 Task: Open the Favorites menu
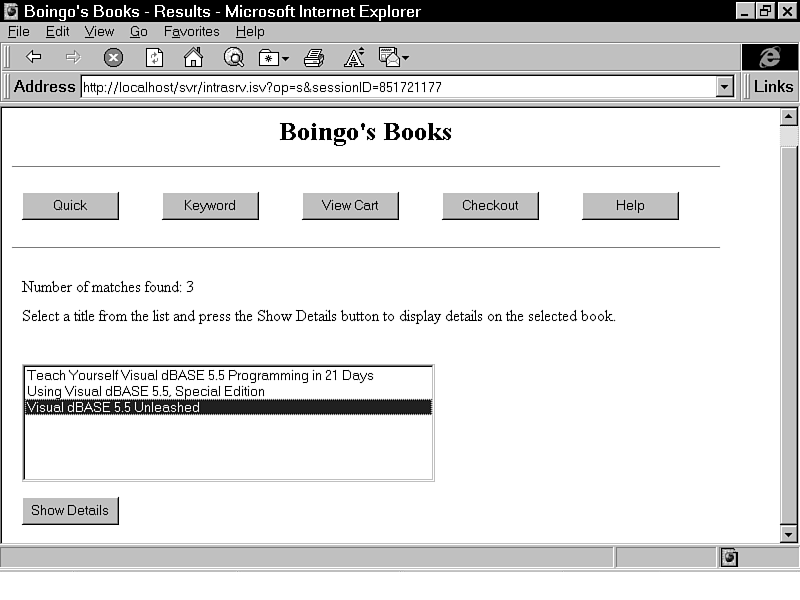point(191,32)
